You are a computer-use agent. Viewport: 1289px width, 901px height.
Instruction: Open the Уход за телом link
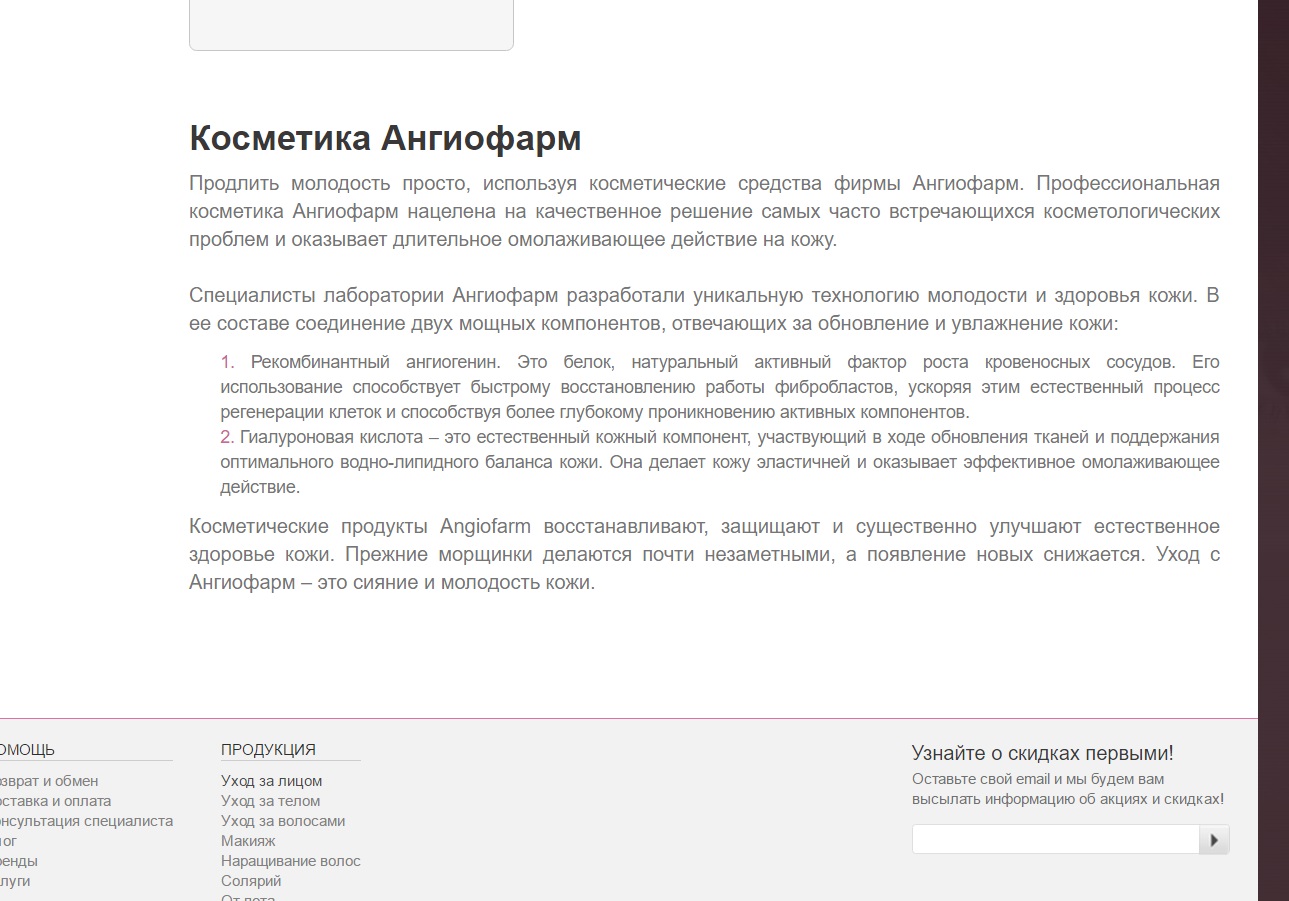[x=270, y=801]
